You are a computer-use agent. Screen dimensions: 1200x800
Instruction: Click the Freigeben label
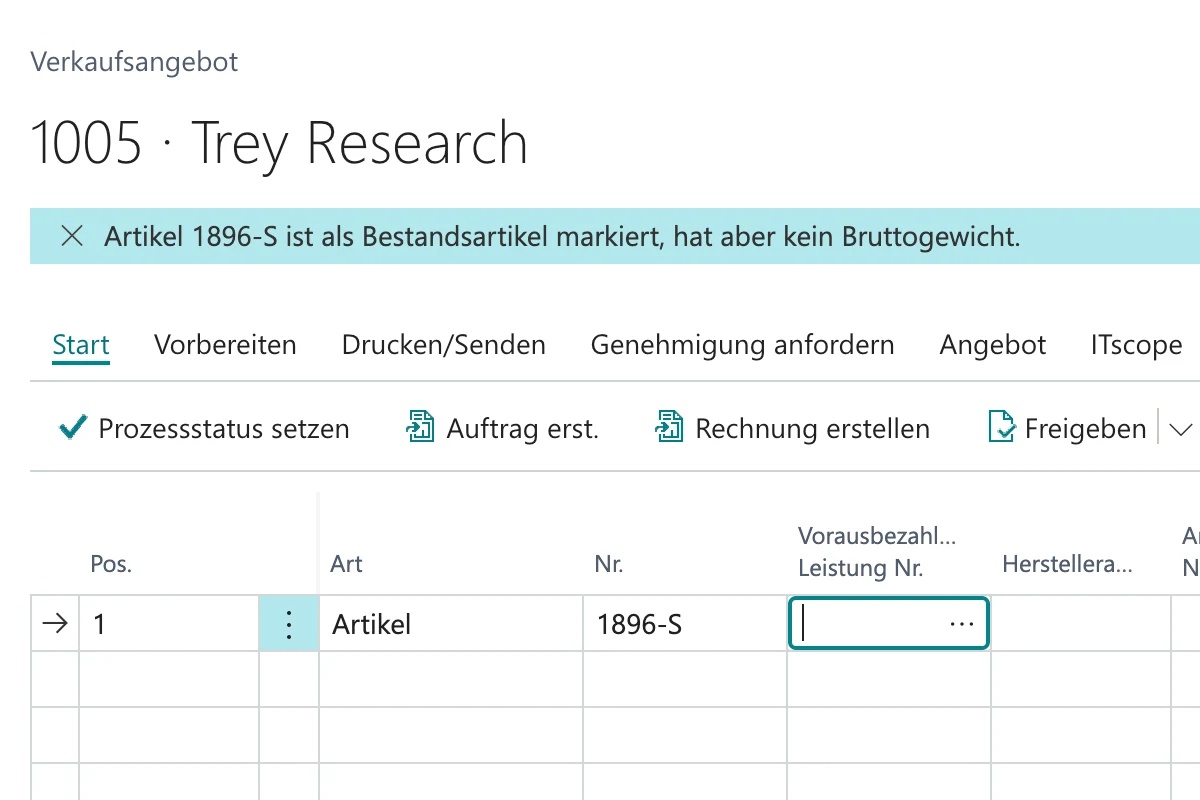pos(1086,429)
